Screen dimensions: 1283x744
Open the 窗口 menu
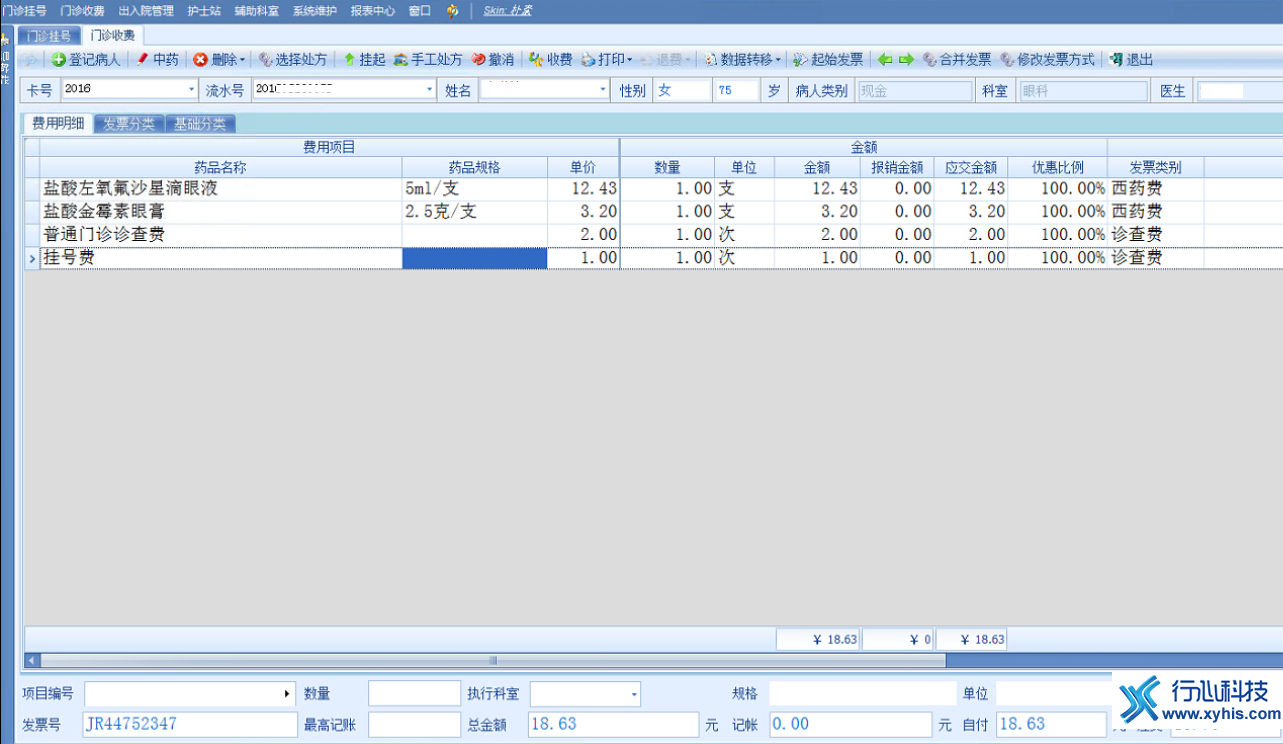click(420, 11)
